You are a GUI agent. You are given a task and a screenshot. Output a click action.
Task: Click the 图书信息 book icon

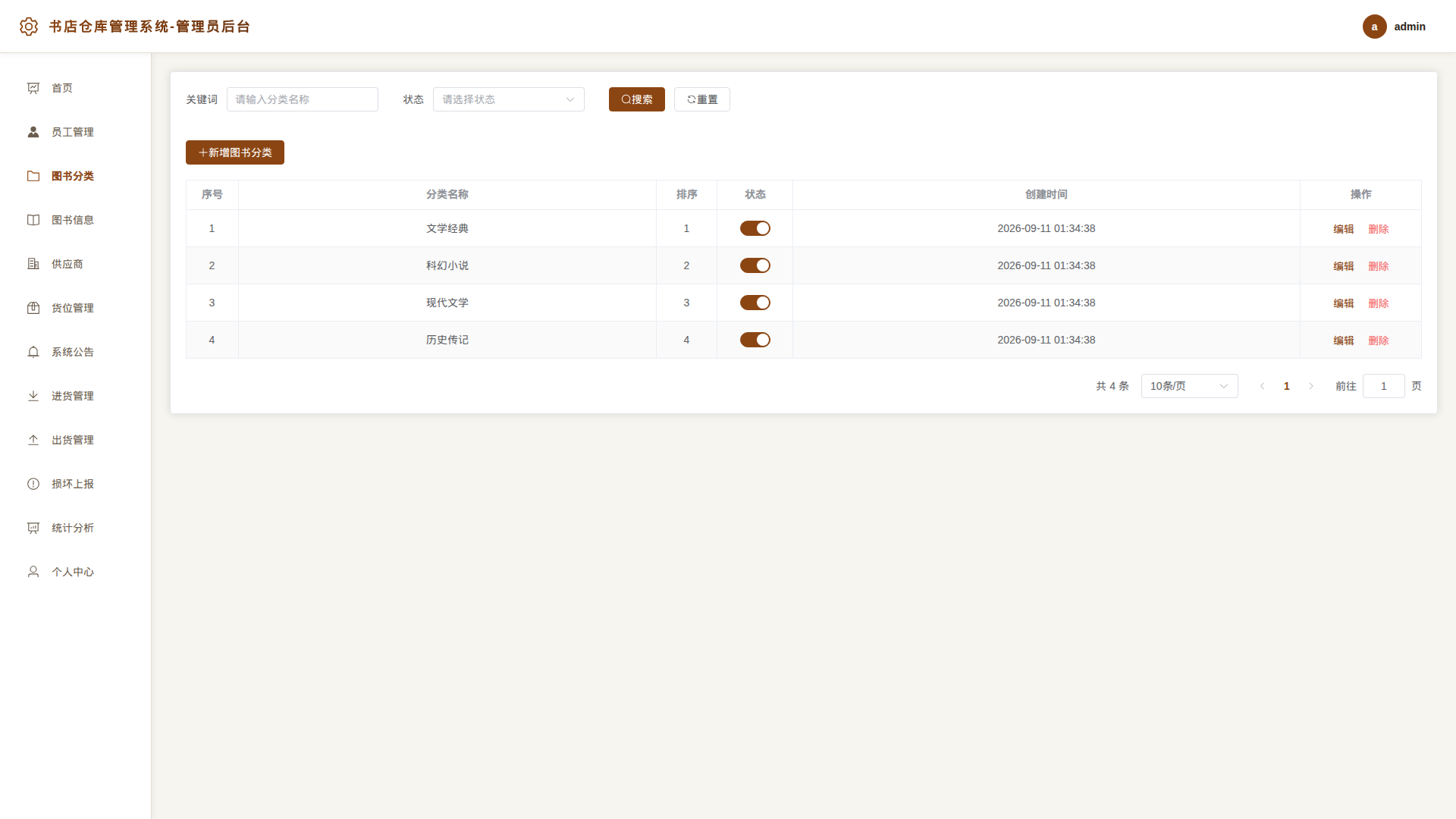(x=33, y=220)
